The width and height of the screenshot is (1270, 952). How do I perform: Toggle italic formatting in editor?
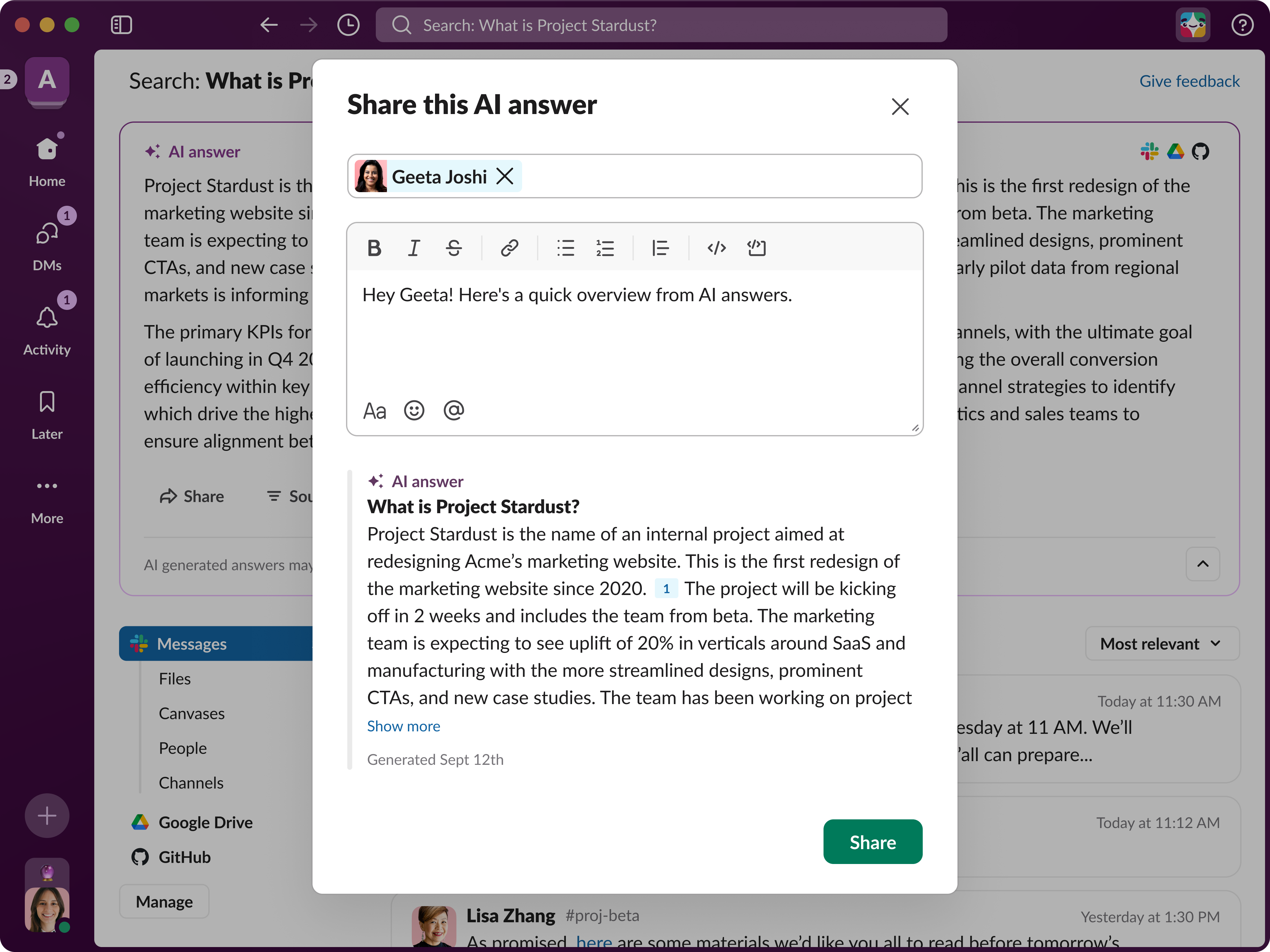pos(413,248)
